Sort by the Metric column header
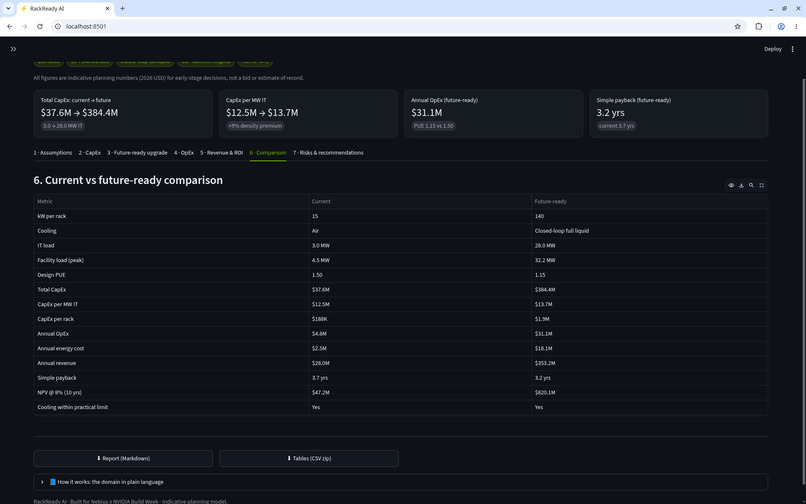 171,201
